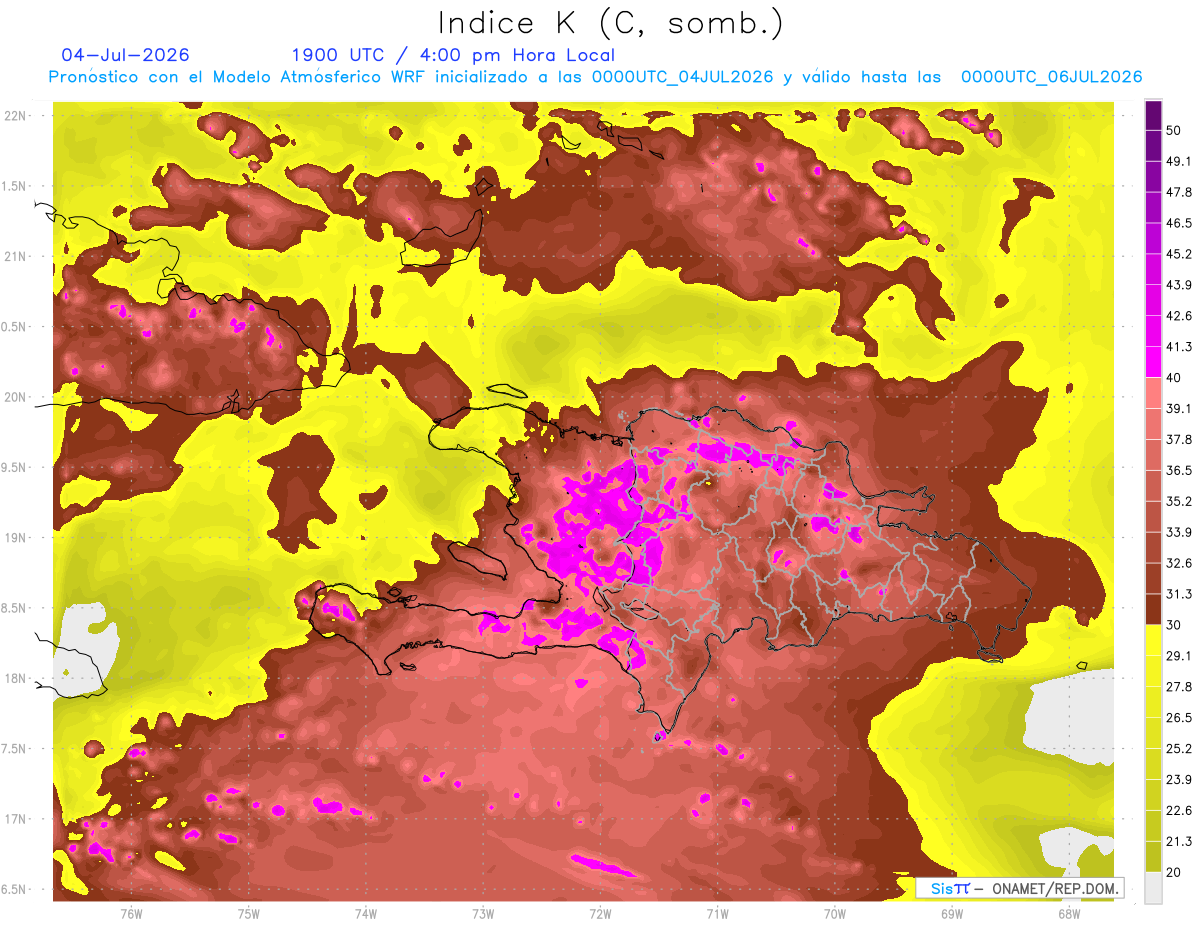Click the '46.5' colorbar value

click(1178, 223)
